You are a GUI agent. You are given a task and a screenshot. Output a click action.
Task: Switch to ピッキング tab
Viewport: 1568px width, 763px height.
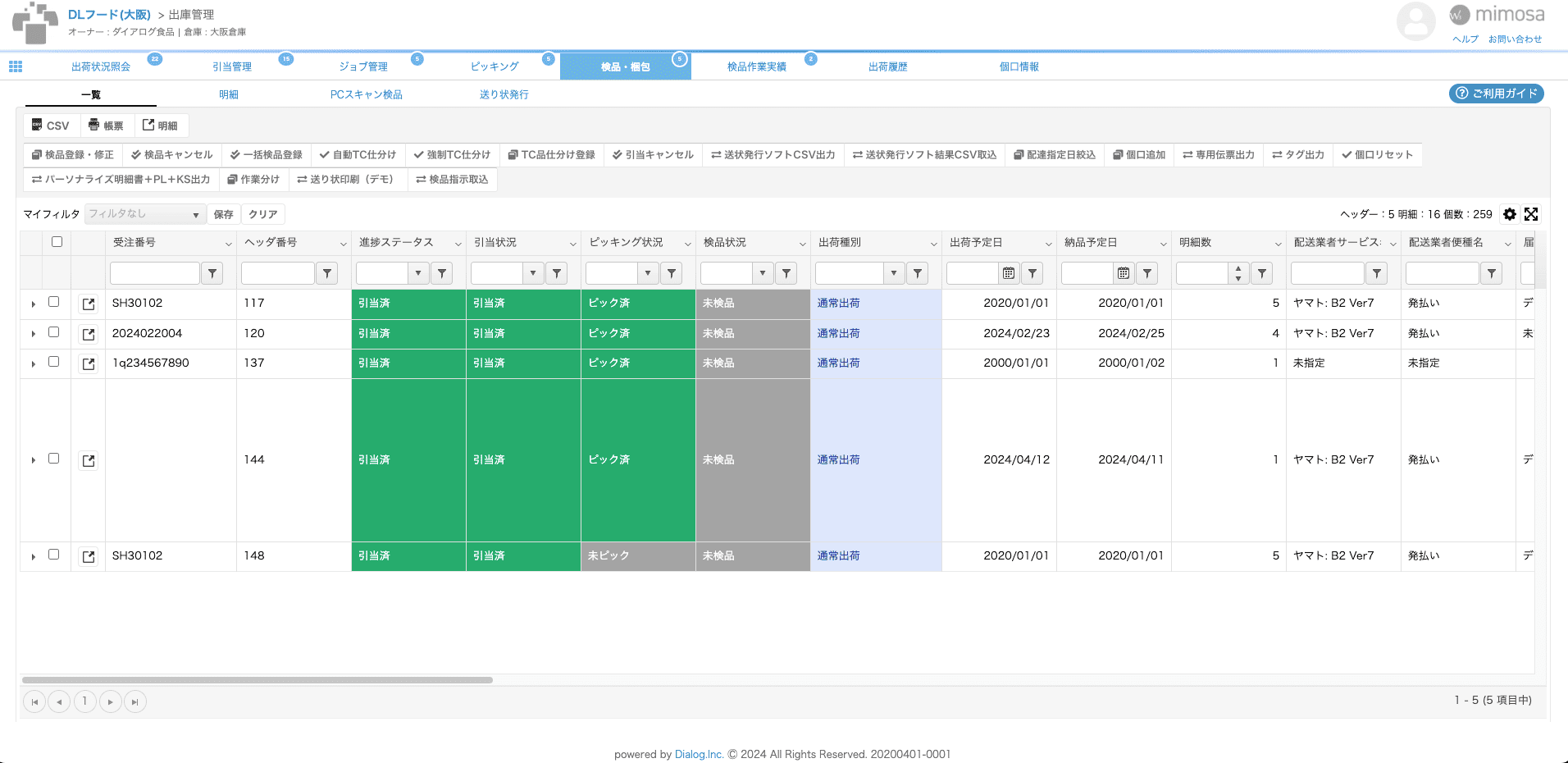[495, 67]
